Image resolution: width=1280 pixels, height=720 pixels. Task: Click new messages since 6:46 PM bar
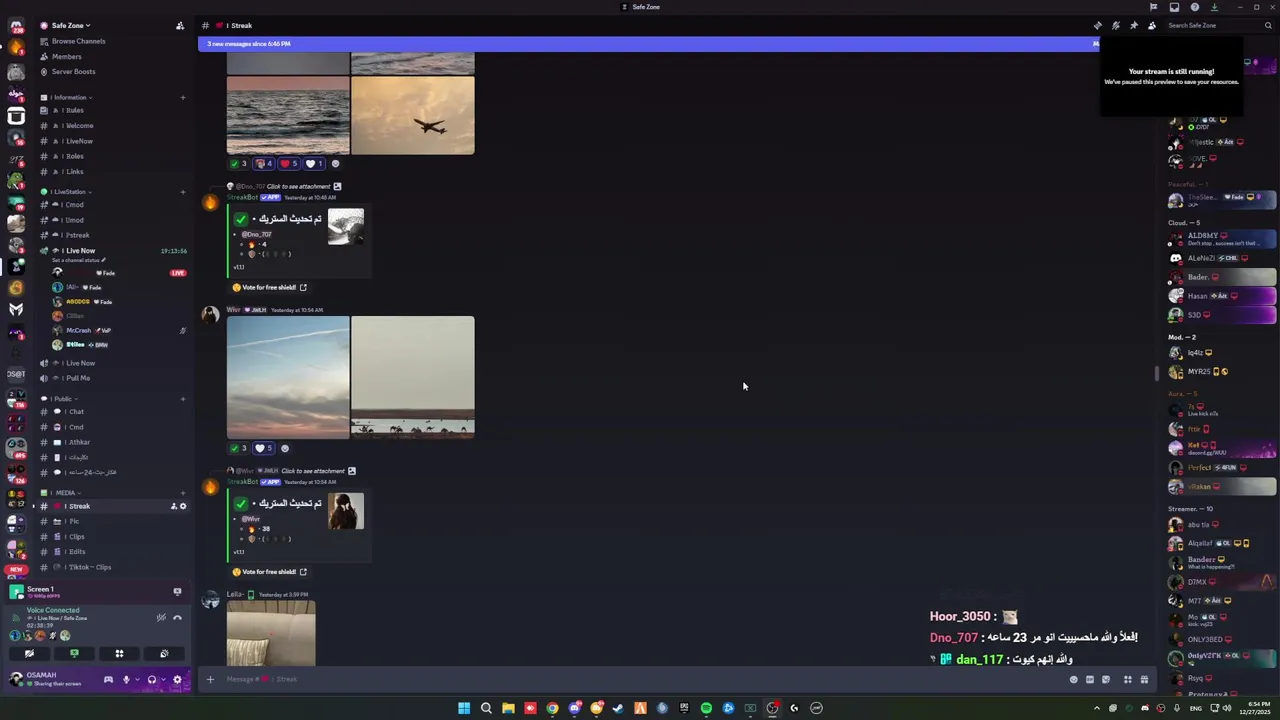pos(650,44)
